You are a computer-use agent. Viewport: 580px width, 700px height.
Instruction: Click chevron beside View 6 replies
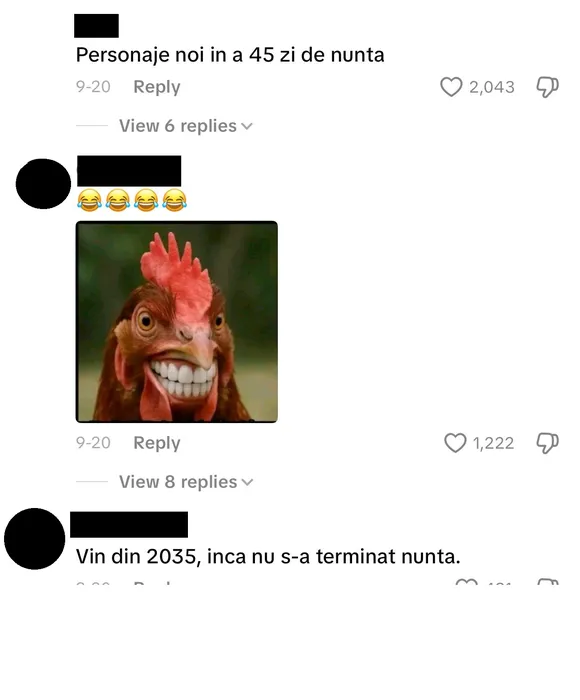coord(247,126)
